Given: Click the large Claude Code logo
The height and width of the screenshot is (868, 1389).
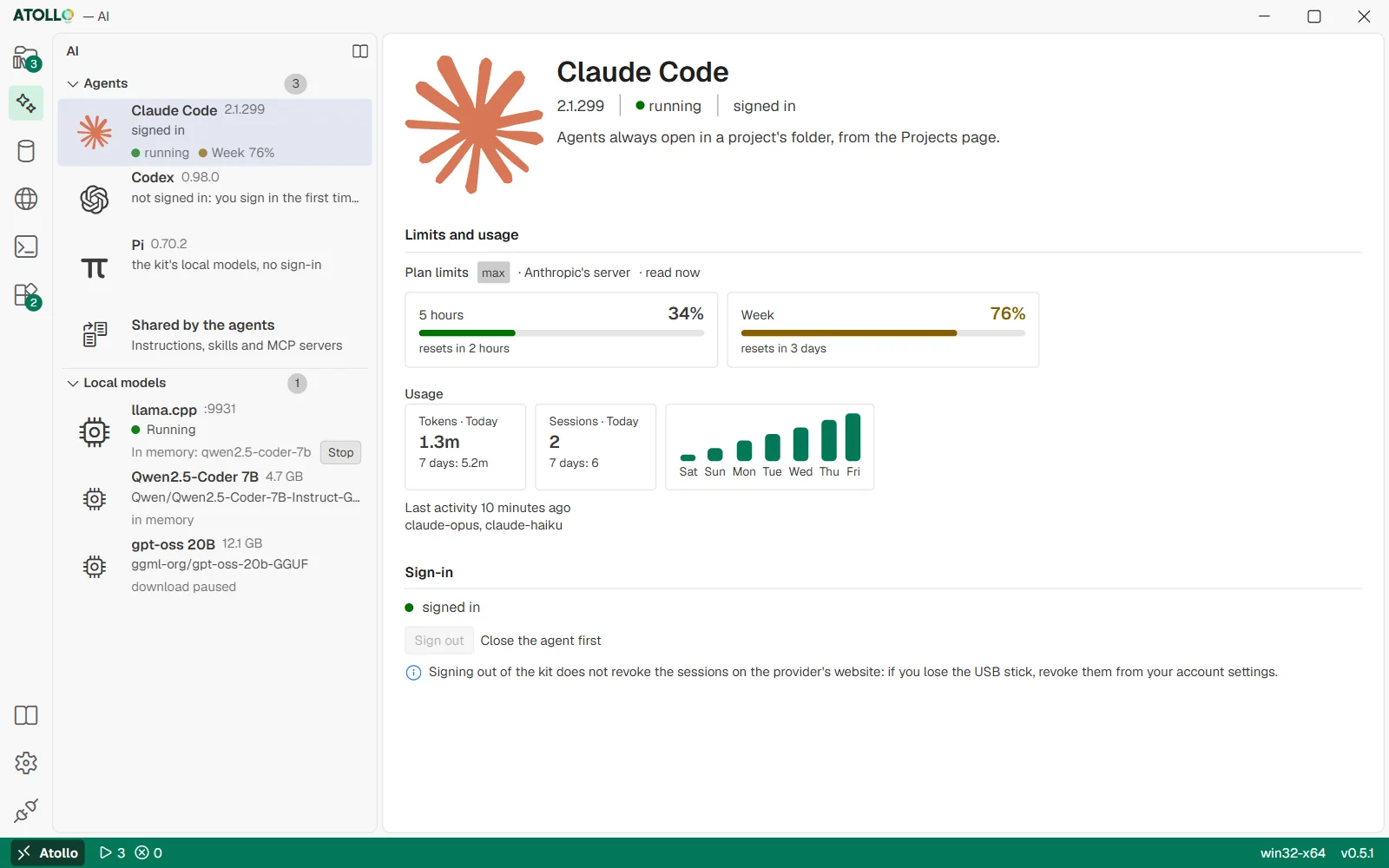Looking at the screenshot, I should click(474, 123).
